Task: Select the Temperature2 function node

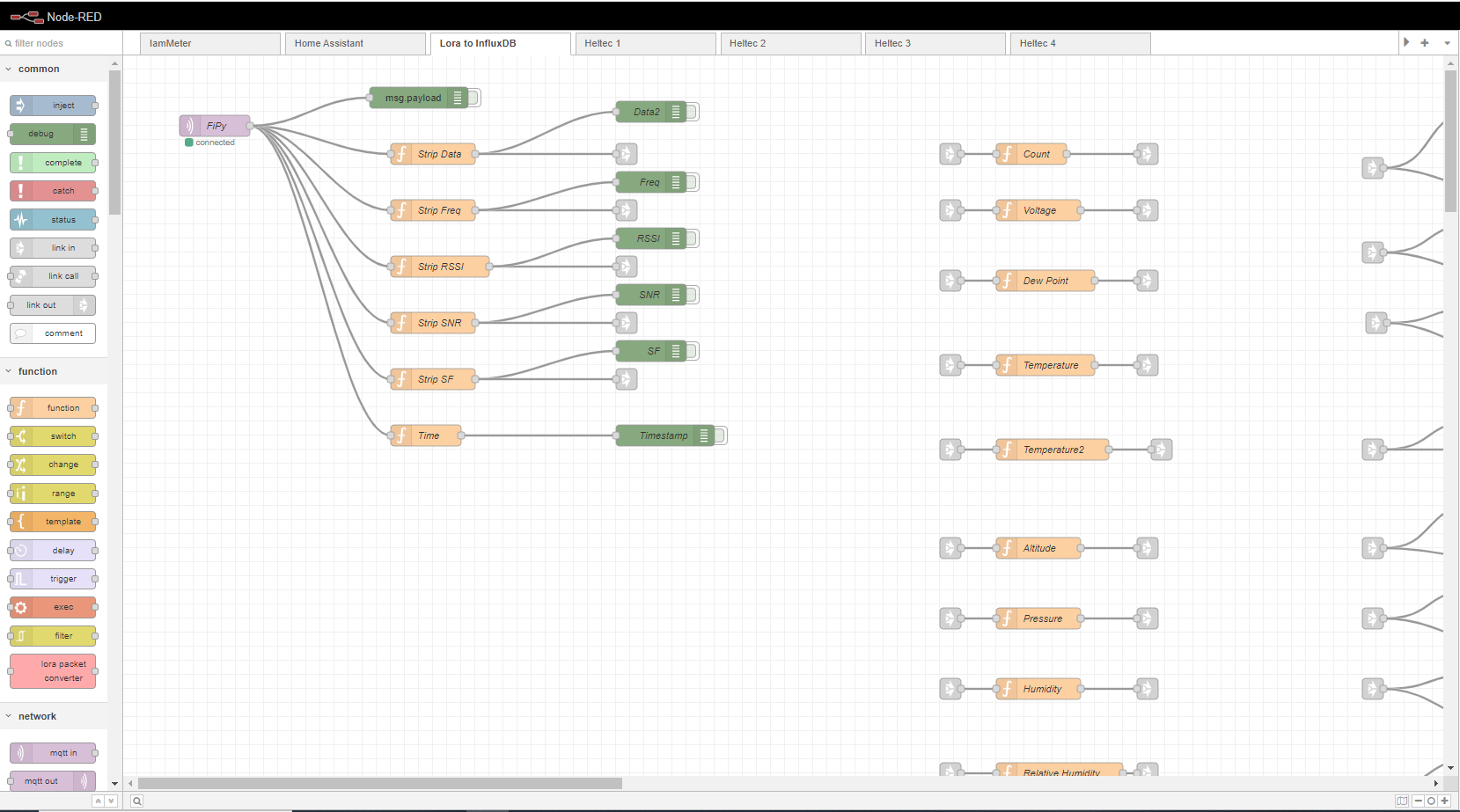Action: click(1053, 450)
